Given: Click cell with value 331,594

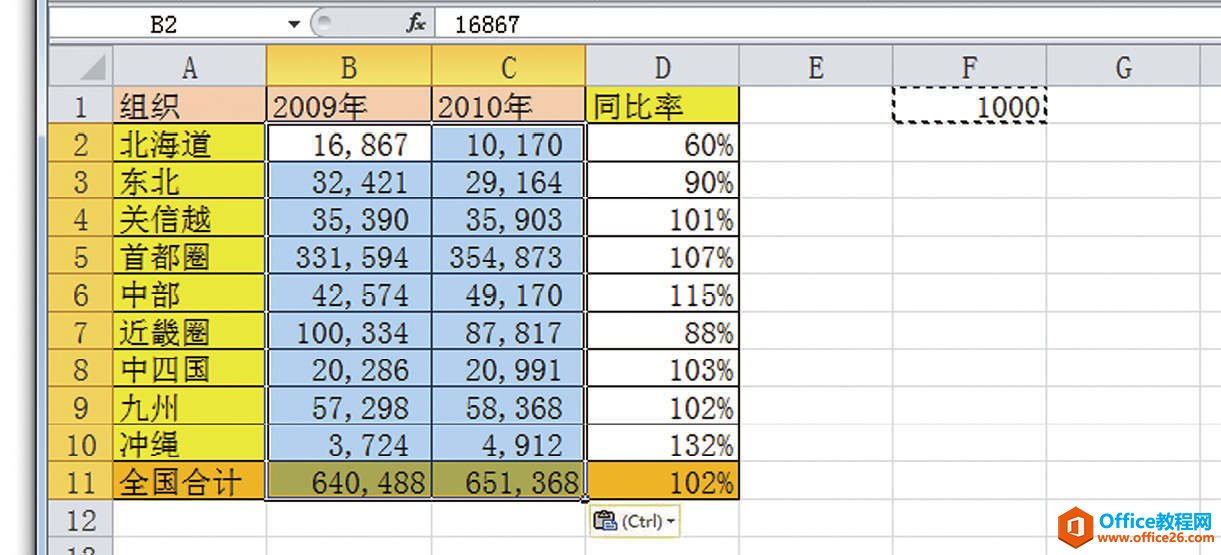Looking at the screenshot, I should (x=349, y=257).
